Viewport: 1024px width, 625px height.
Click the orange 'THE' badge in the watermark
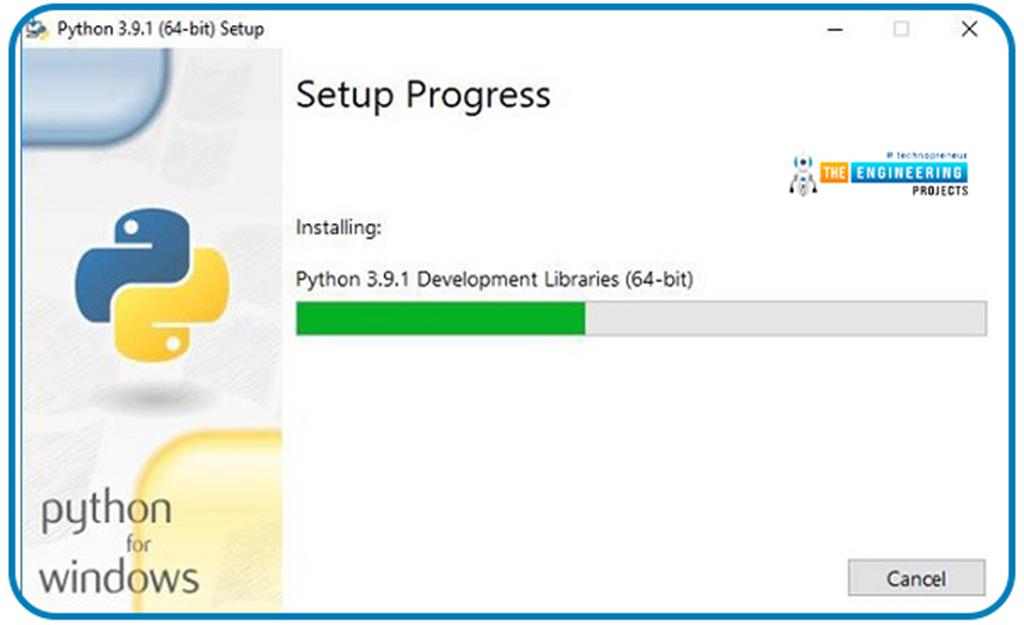point(835,173)
